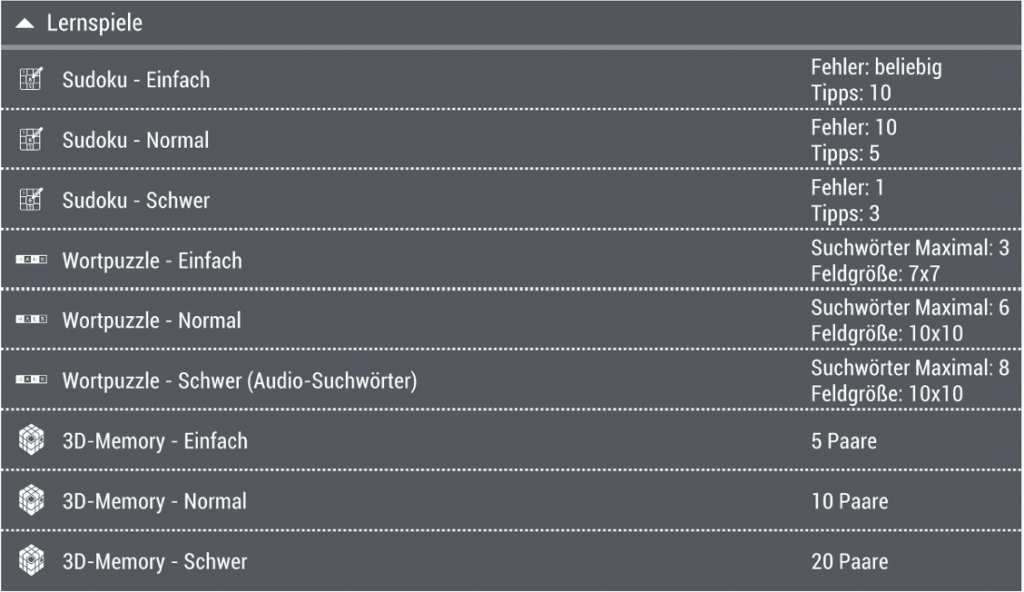Click the 3D-Memory - Schwer cube icon
This screenshot has width=1024, height=592.
32,560
